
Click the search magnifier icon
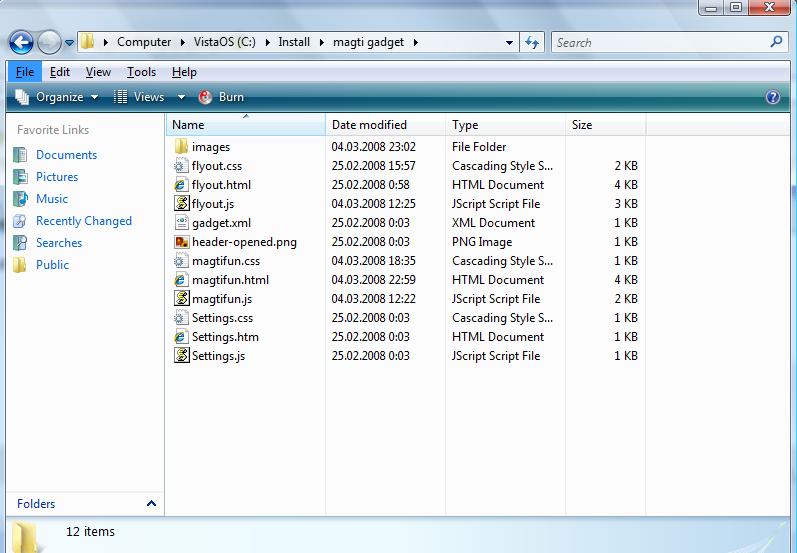coord(776,42)
